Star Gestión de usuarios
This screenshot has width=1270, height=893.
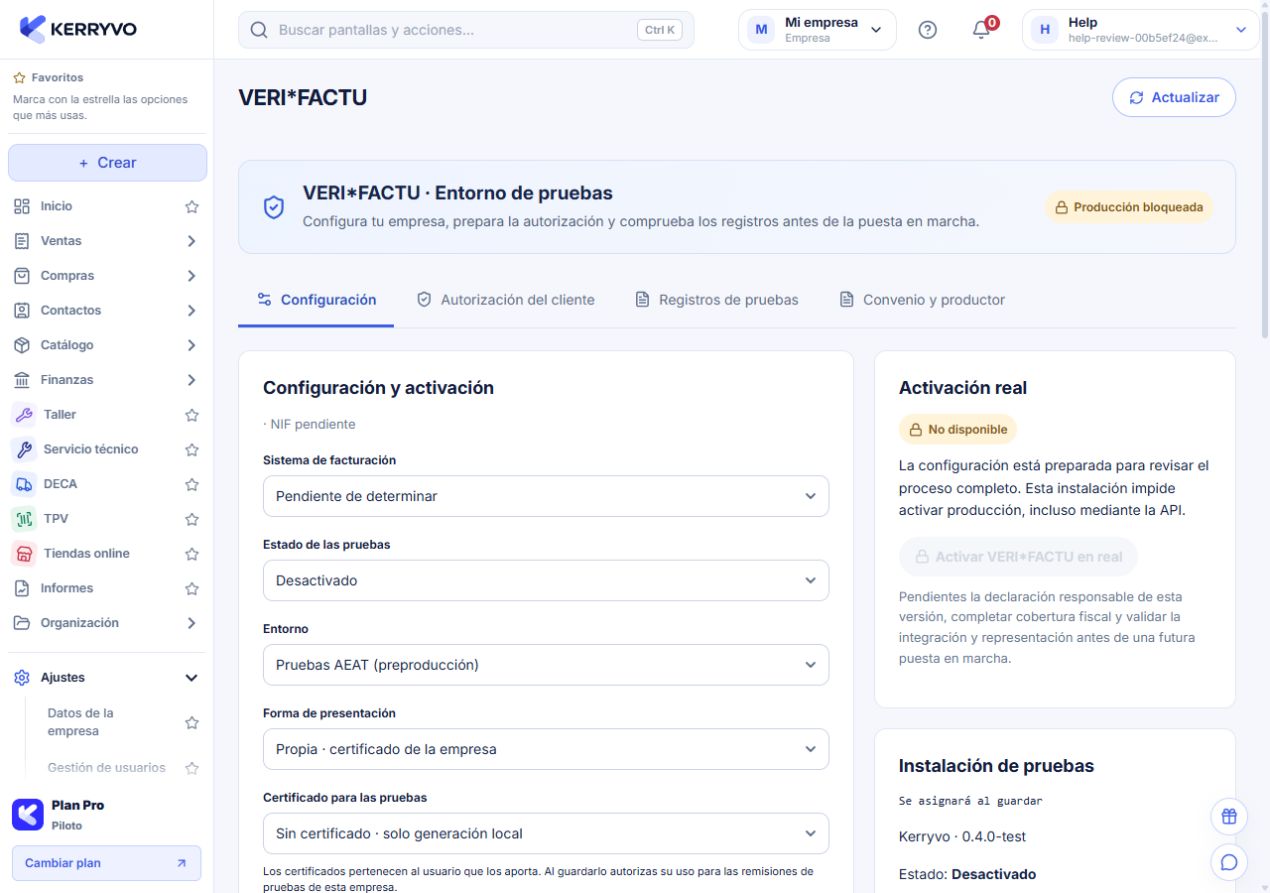tap(192, 768)
